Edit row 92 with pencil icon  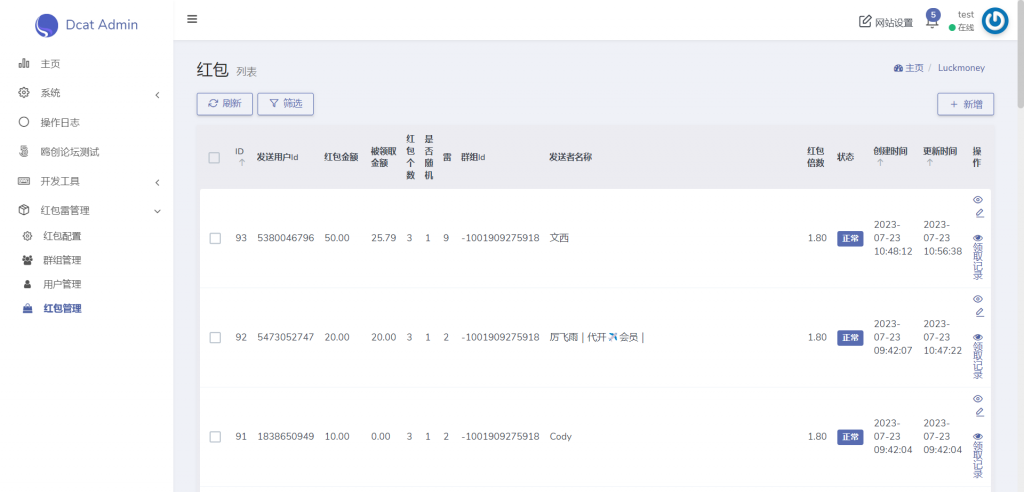[980, 312]
